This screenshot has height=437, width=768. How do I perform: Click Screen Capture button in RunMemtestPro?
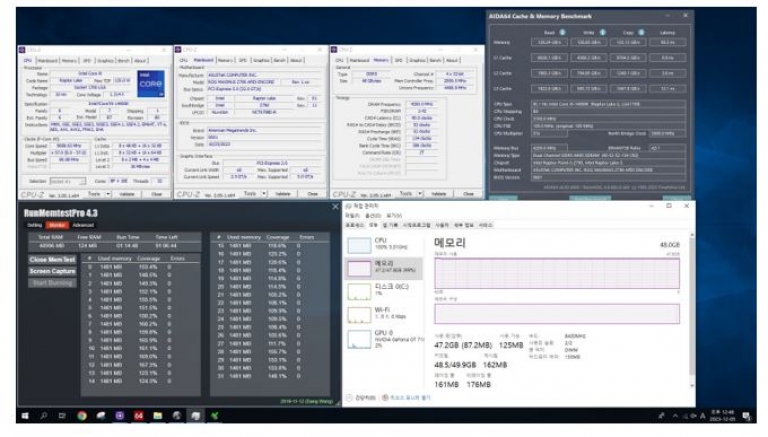coord(52,271)
